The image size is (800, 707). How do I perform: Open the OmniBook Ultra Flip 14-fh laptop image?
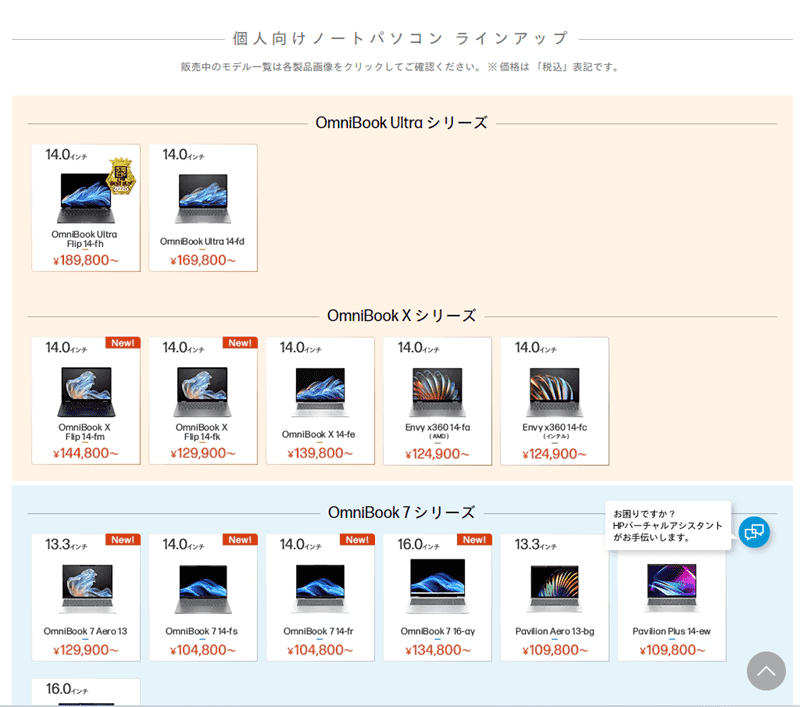tap(86, 198)
